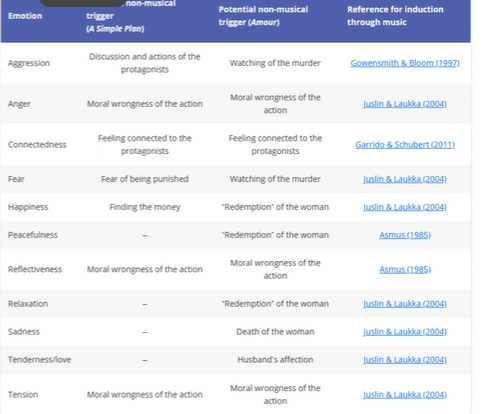Open Juslin & Laukka link in Relaxation row

pyautogui.click(x=405, y=304)
